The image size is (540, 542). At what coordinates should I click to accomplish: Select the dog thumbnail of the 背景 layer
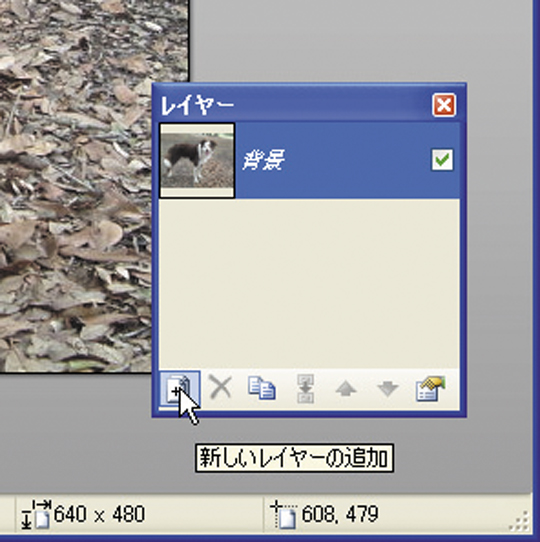click(197, 161)
